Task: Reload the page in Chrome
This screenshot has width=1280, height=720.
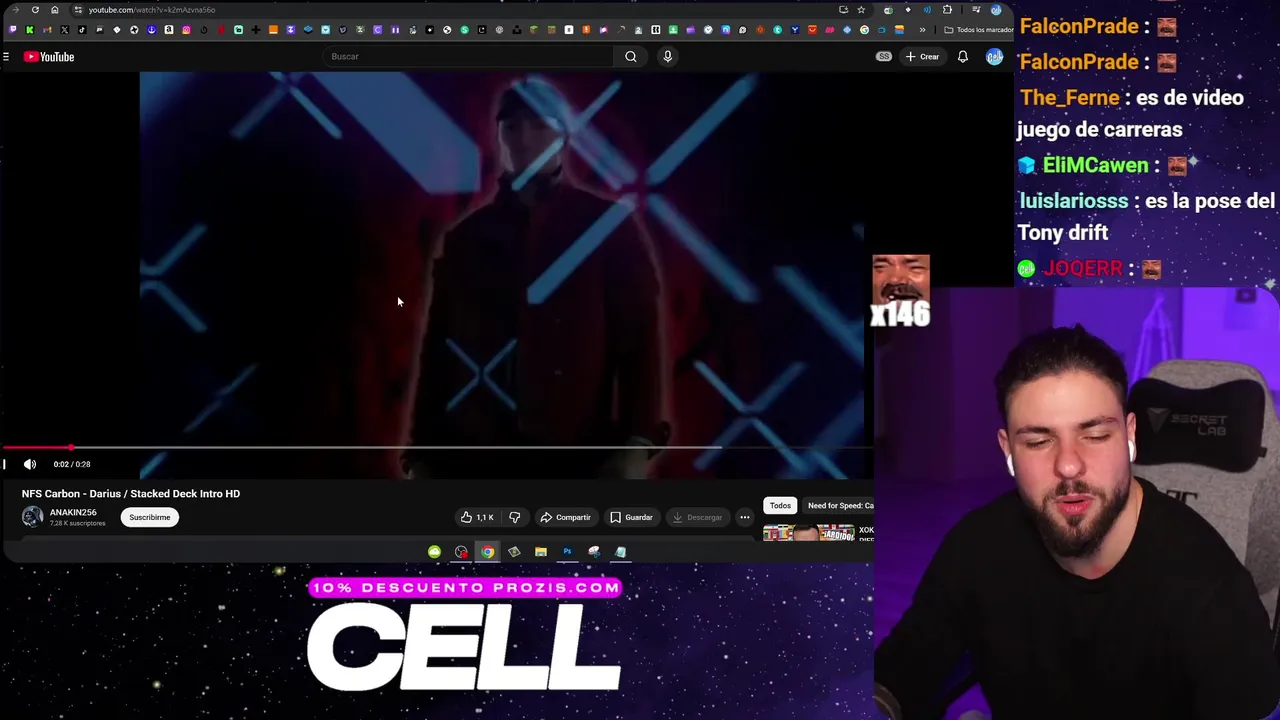Action: (x=35, y=10)
